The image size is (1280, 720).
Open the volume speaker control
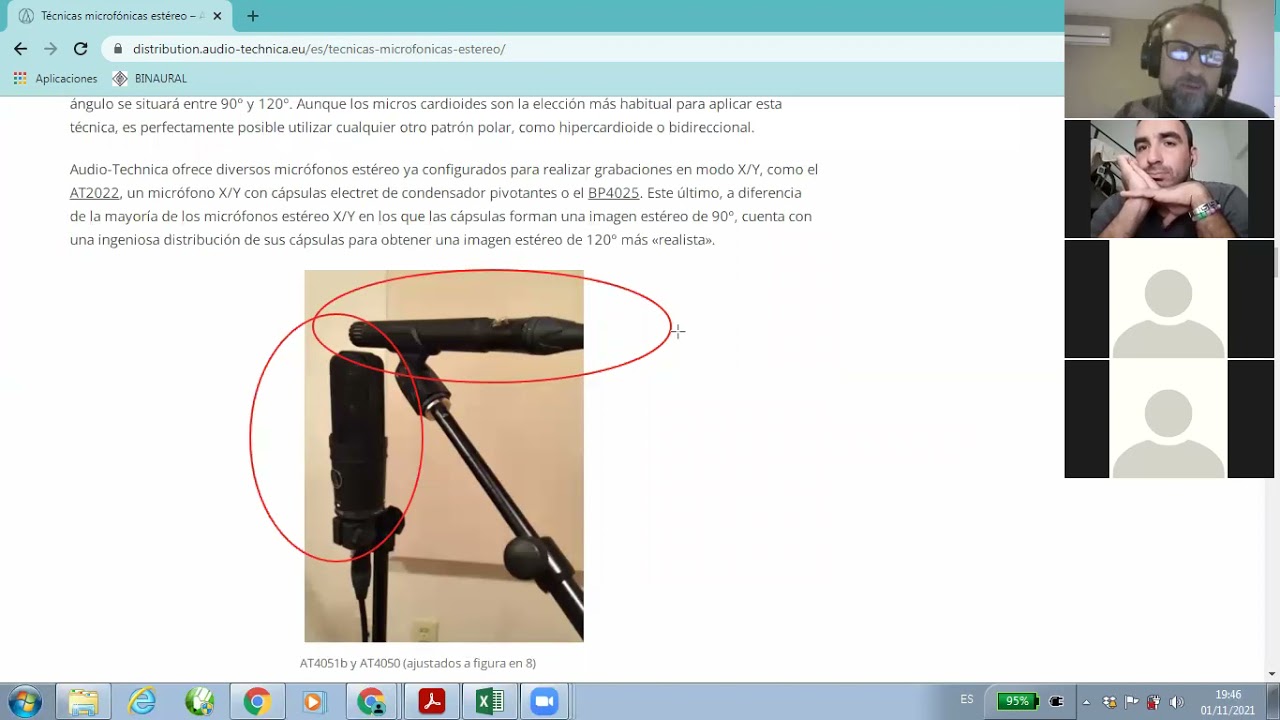tap(1176, 702)
